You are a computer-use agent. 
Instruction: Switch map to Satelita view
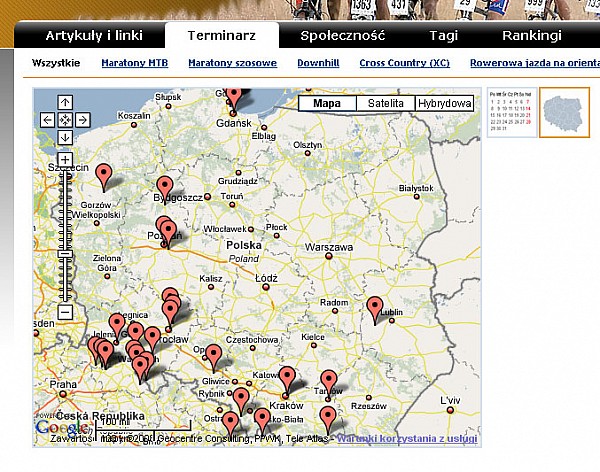click(386, 103)
